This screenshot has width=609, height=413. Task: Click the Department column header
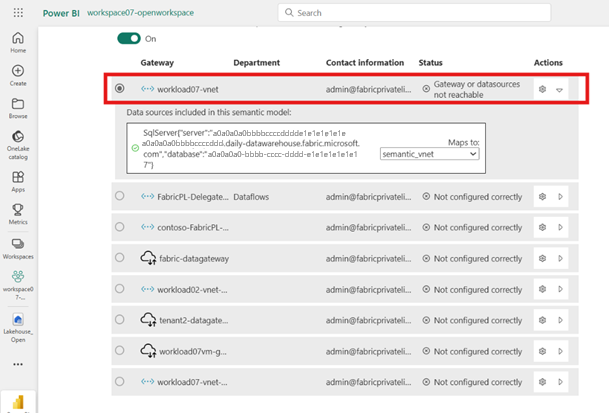click(257, 63)
